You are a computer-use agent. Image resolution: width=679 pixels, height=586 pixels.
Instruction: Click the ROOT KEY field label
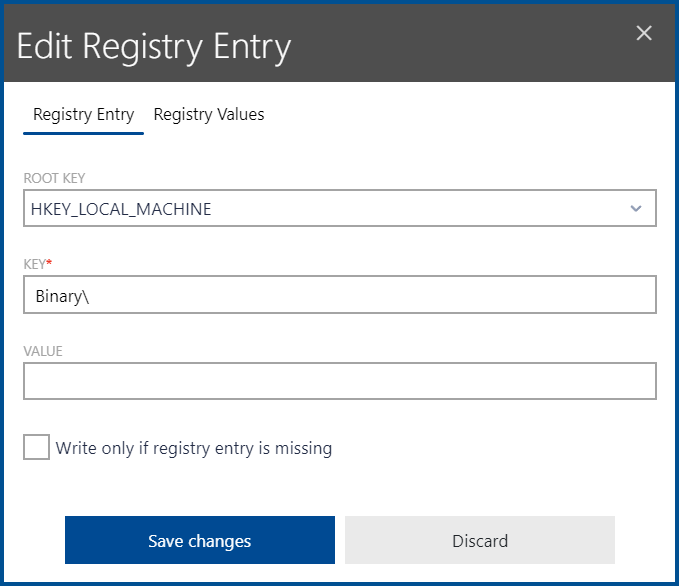54,178
